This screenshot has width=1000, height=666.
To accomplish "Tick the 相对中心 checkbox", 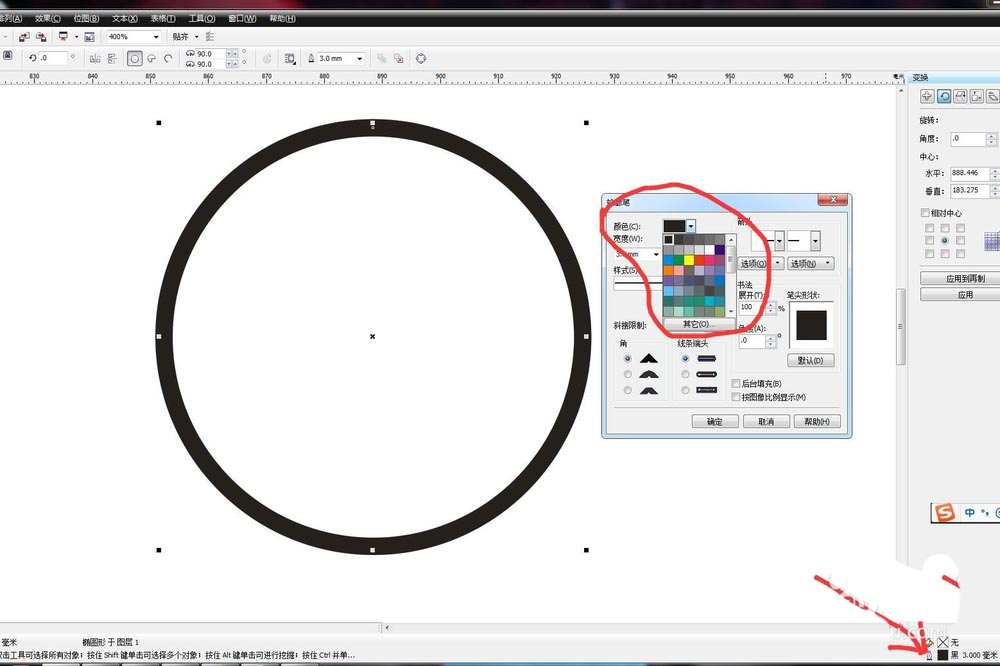I will pyautogui.click(x=925, y=212).
